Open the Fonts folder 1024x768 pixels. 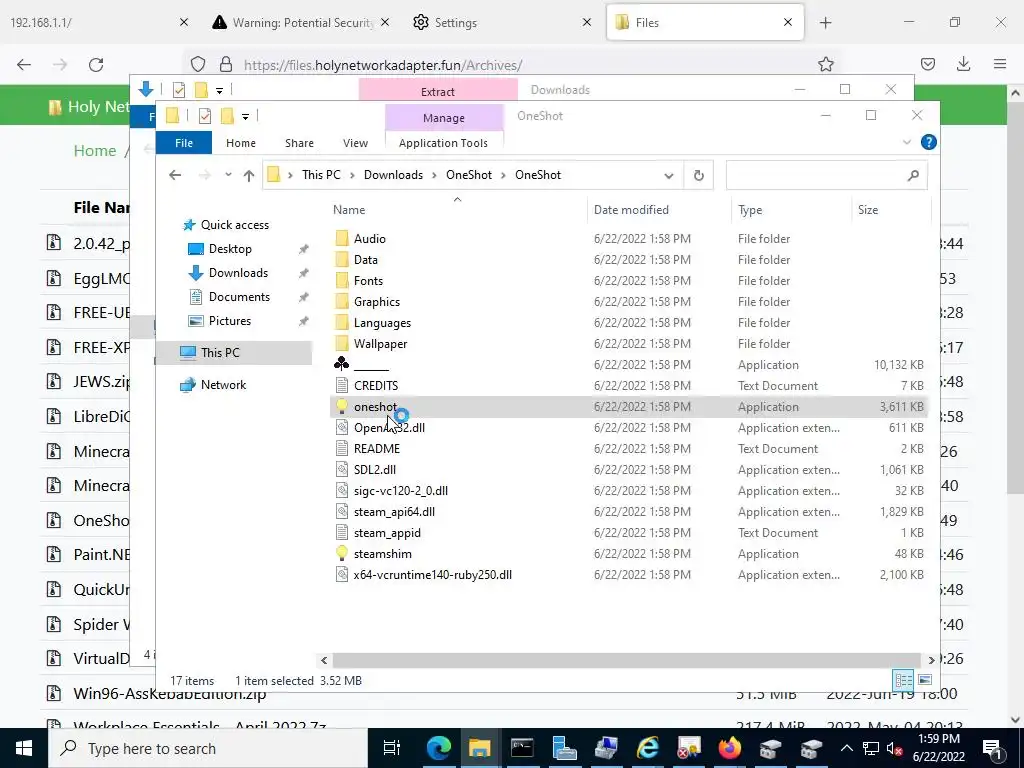[368, 281]
